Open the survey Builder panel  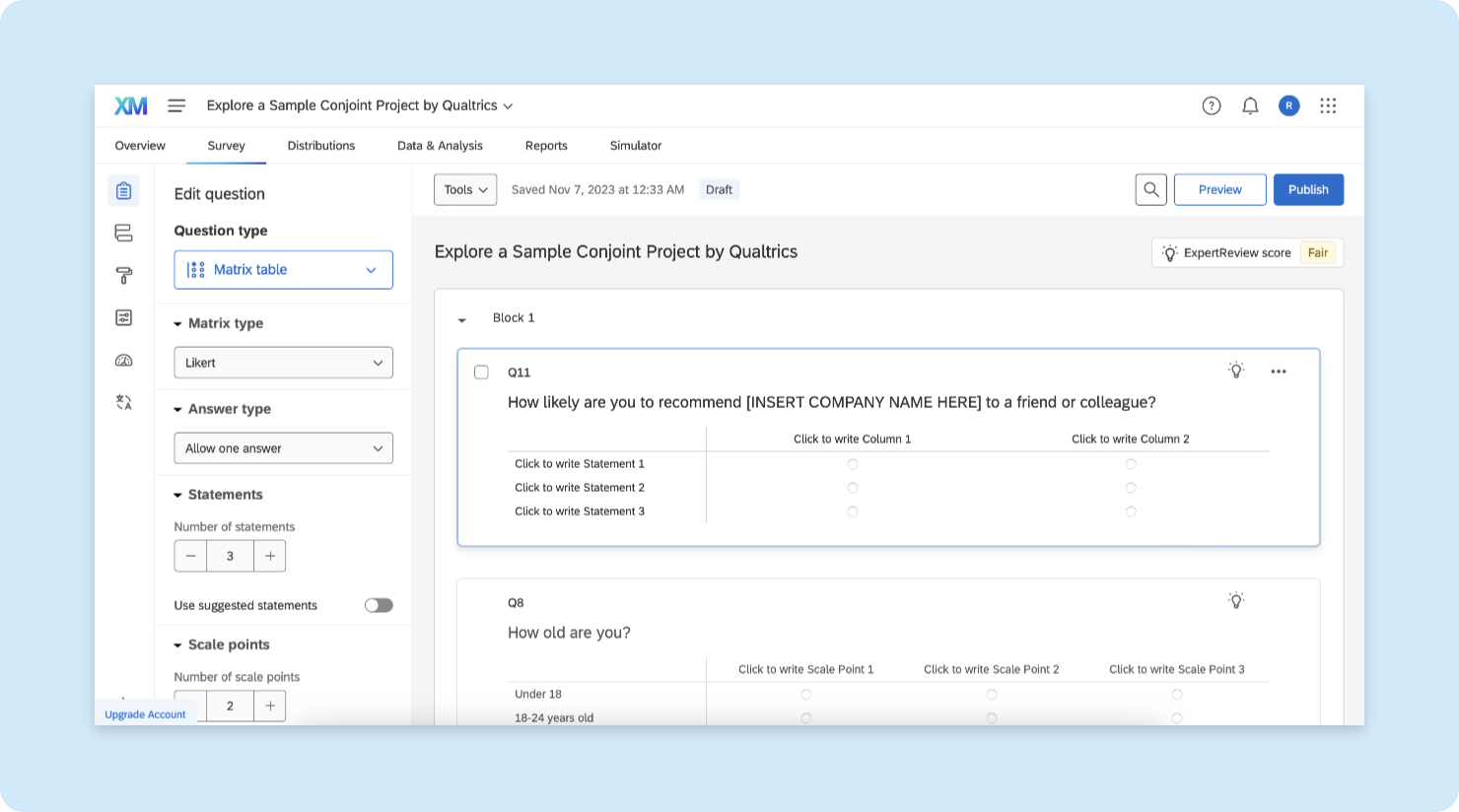(x=123, y=191)
